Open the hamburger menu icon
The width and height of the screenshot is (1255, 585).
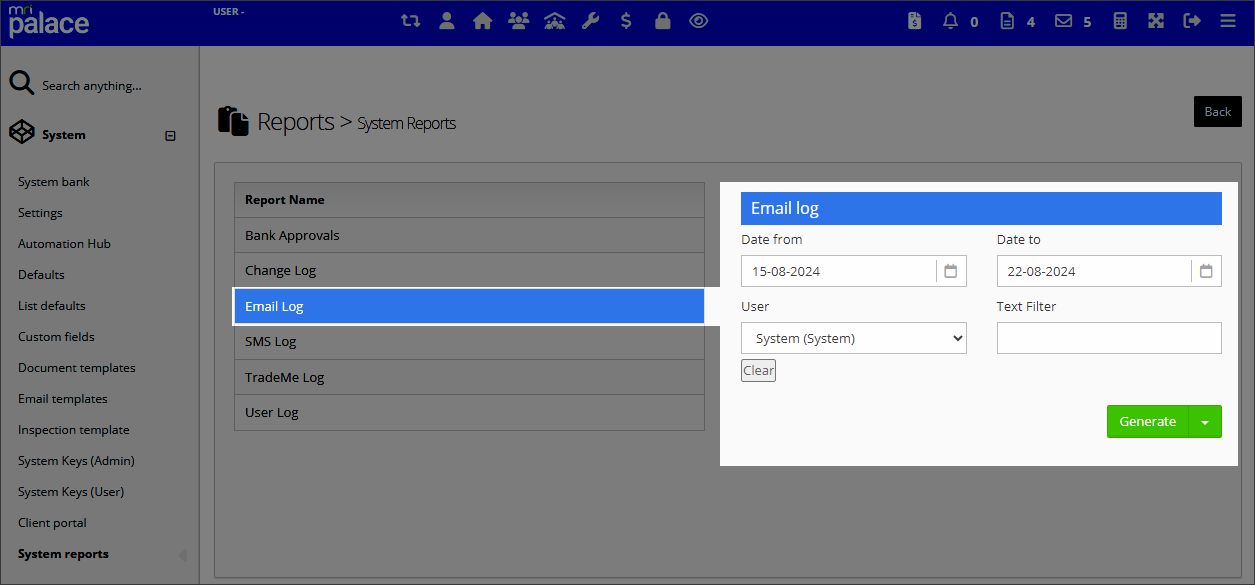point(1228,20)
